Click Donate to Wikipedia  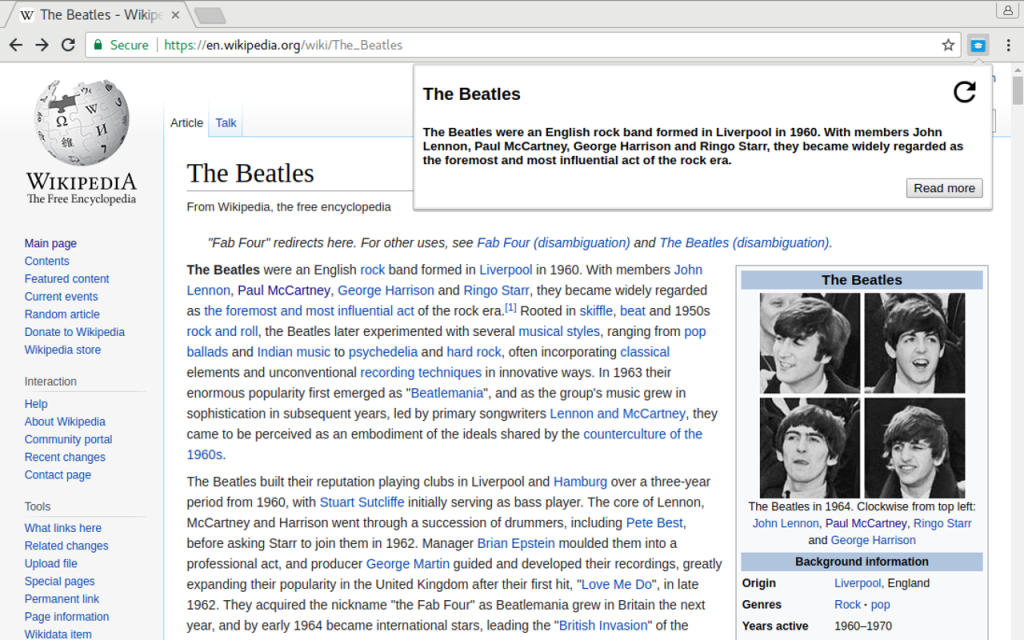click(x=74, y=332)
